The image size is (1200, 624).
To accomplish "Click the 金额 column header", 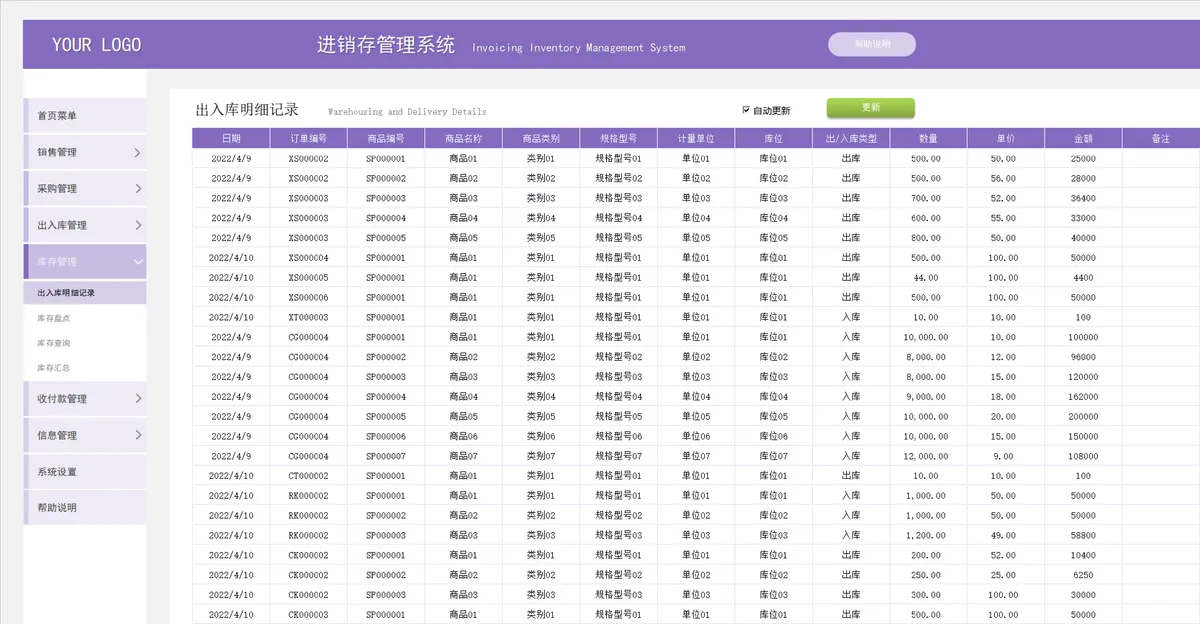I will [1083, 138].
